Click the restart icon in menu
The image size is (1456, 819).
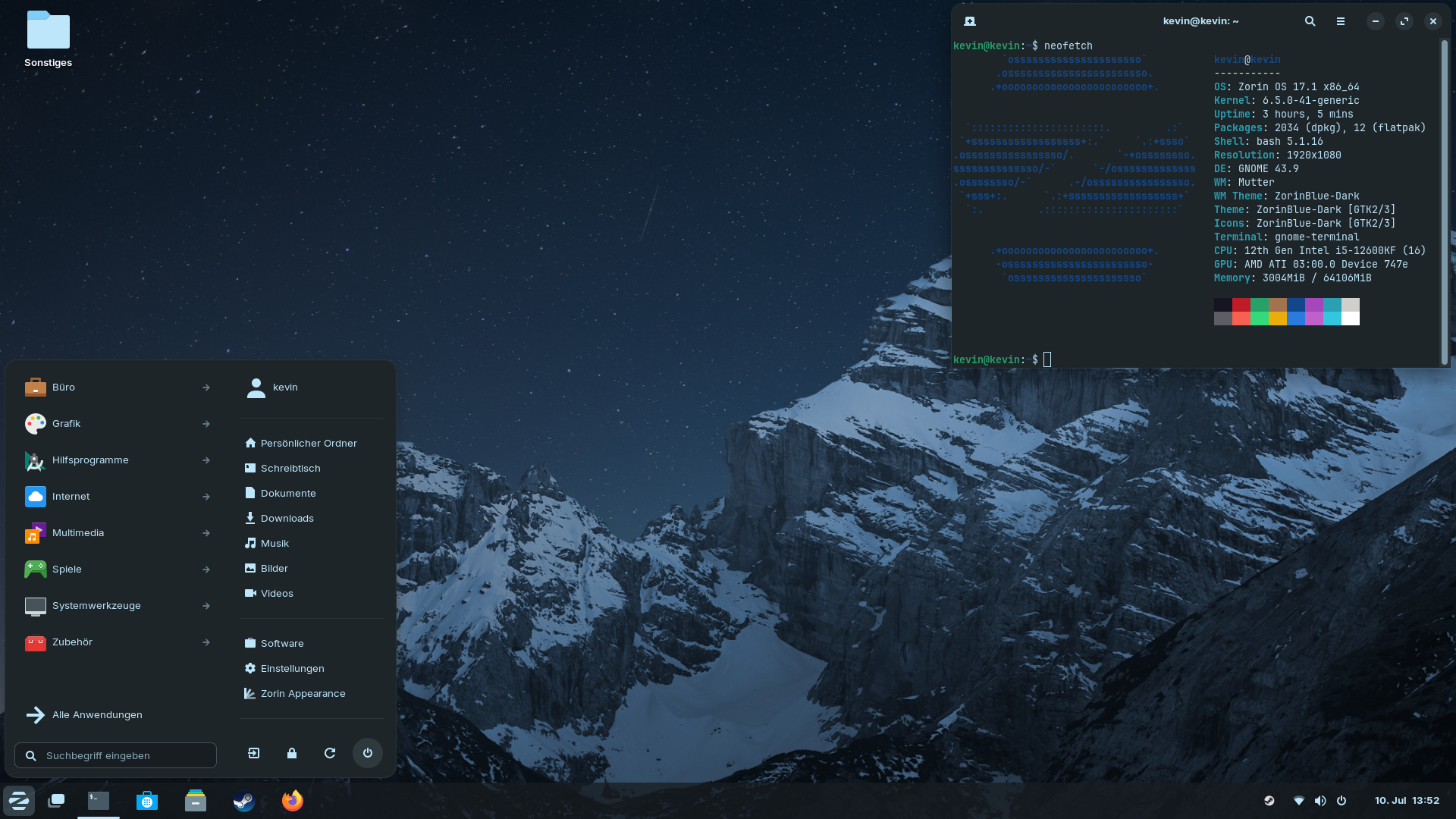(330, 753)
